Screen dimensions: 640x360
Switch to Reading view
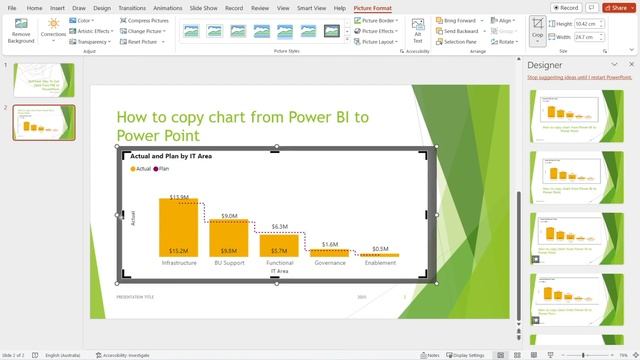click(x=533, y=355)
